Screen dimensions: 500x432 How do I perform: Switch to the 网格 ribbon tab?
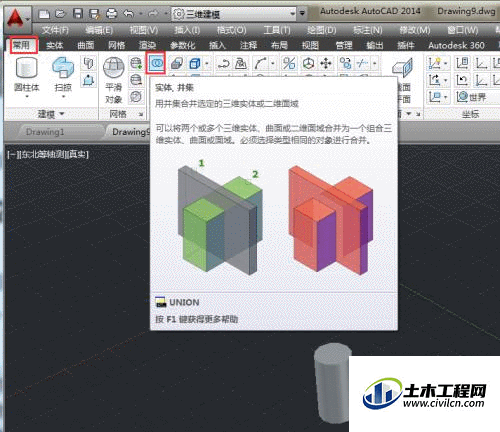click(x=116, y=45)
